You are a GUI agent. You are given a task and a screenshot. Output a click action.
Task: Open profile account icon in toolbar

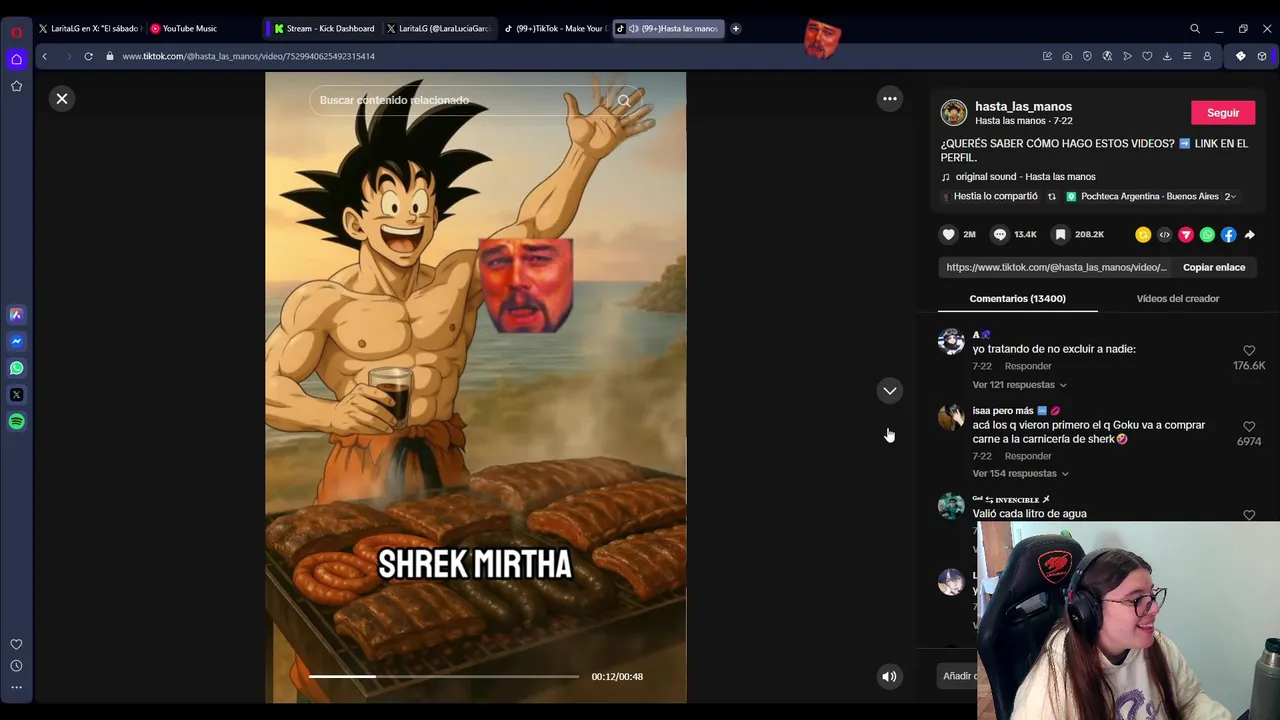tap(1207, 56)
